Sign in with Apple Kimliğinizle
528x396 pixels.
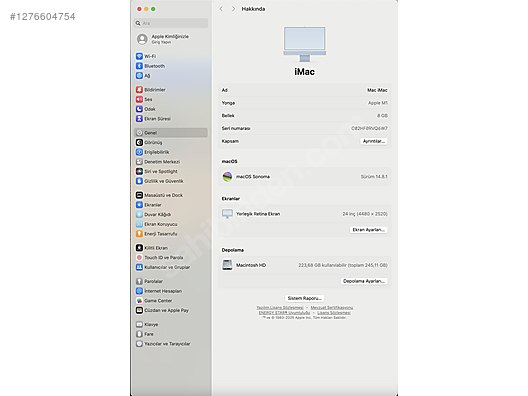163,39
